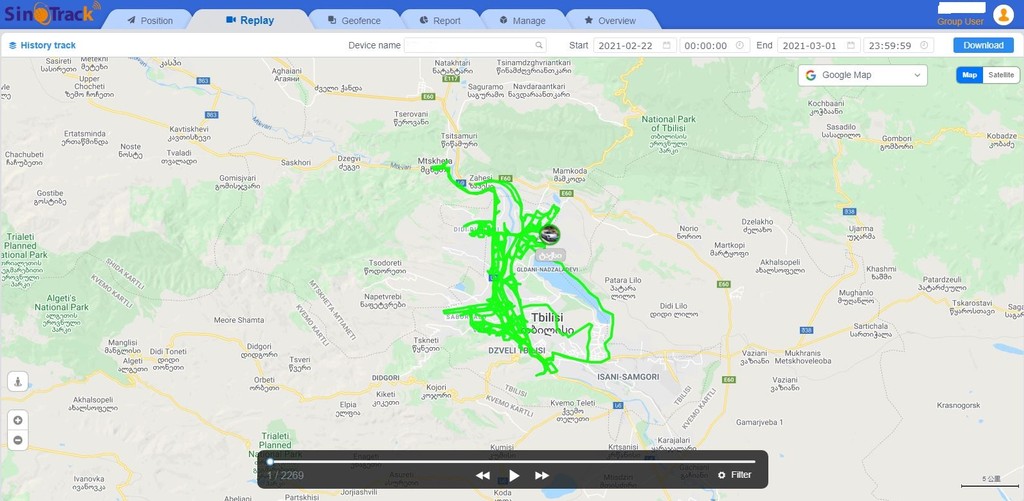Click the fast-forward playback button
Viewport: 1024px width, 501px height.
pos(542,476)
